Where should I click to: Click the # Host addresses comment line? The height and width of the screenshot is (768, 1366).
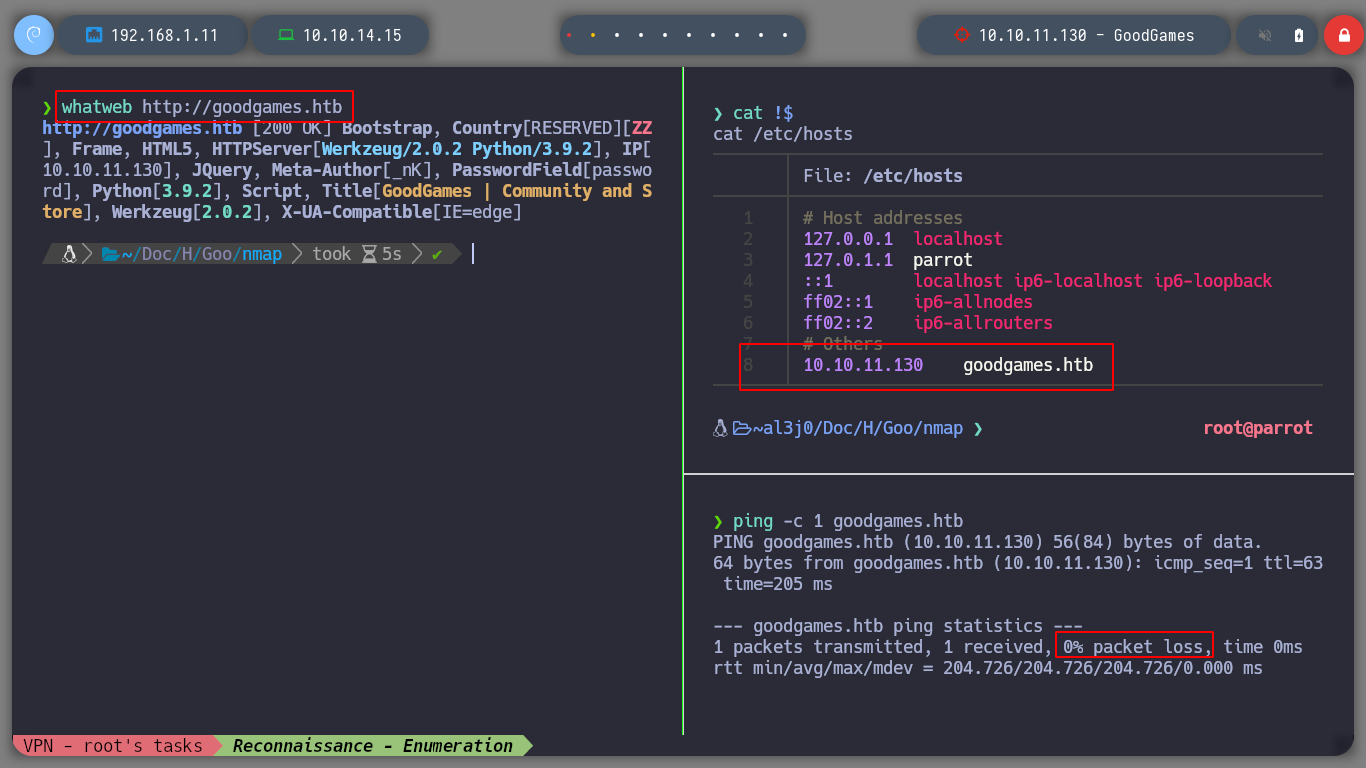(x=883, y=218)
